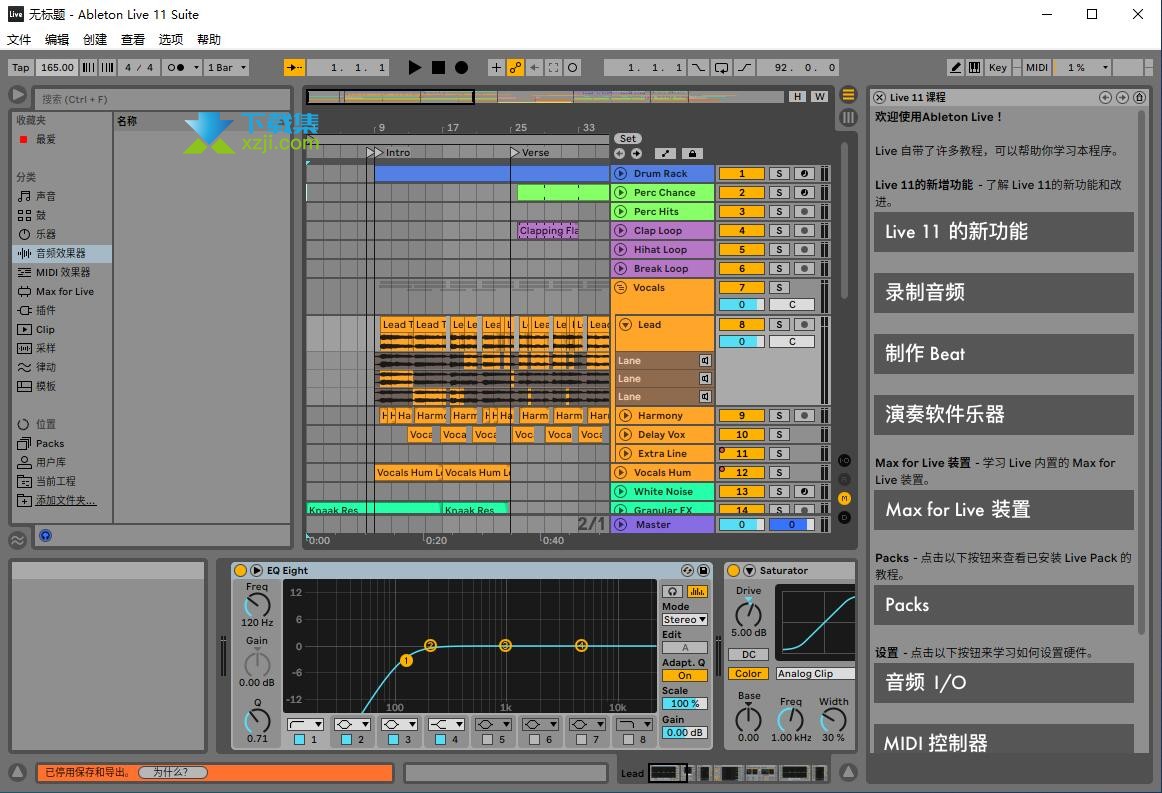
Task: Open the 编辑 menu
Action: click(57, 39)
